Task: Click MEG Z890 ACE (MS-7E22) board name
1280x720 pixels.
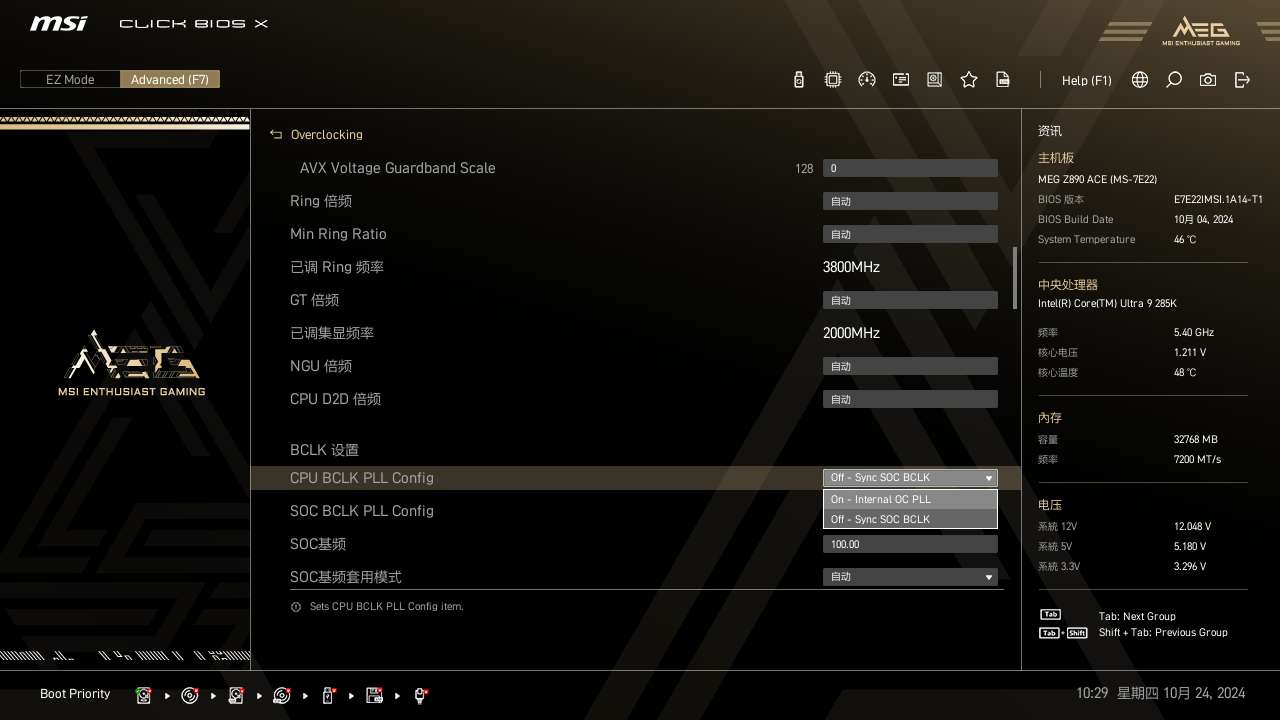Action: 1097,179
